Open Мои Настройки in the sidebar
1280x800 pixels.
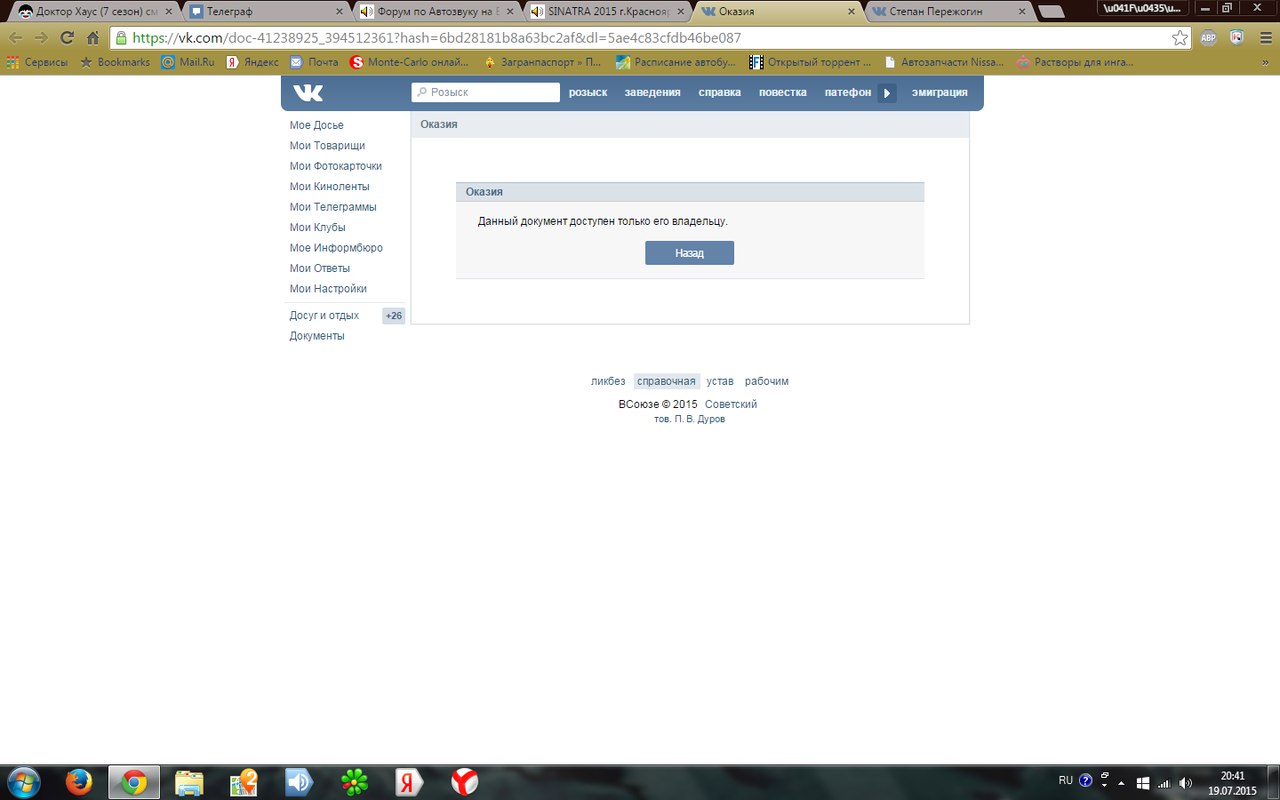(328, 289)
